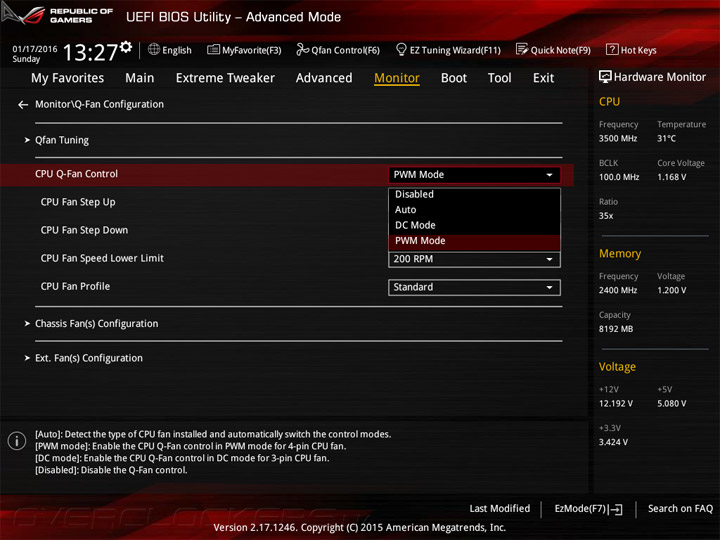
Task: Click the +3.3V reading 3.424 V
Action: [613, 442]
